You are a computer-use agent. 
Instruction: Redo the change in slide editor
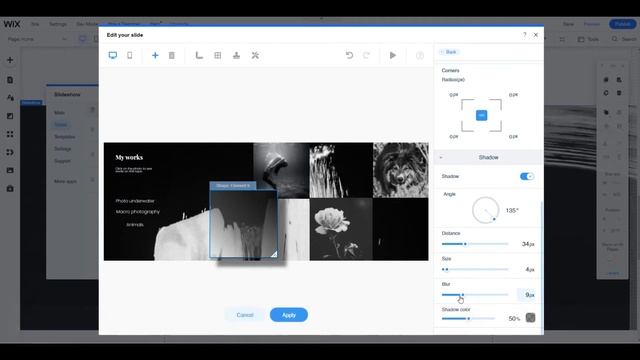(367, 55)
